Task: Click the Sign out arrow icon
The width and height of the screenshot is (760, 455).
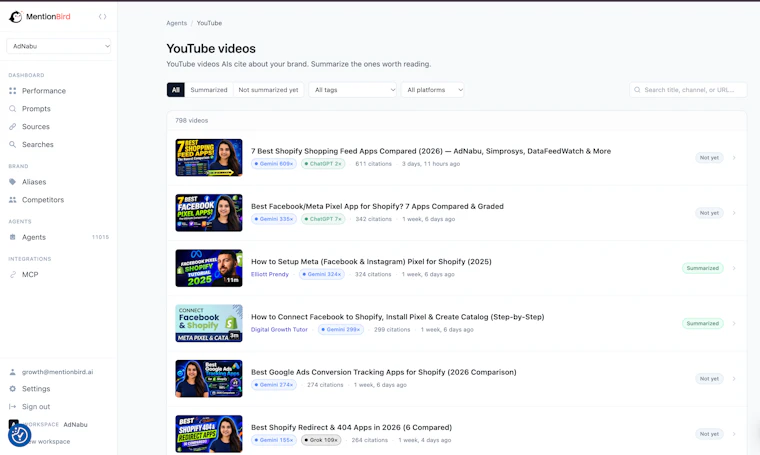Action: pyautogui.click(x=13, y=407)
